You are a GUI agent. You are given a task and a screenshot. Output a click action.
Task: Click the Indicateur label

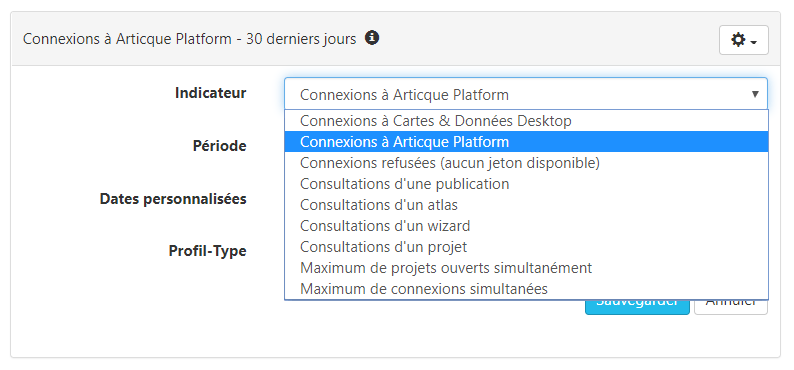(x=211, y=93)
